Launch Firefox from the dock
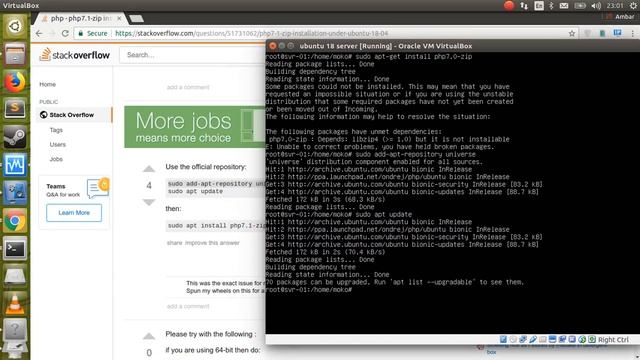This screenshot has width=640, height=360. [15, 82]
